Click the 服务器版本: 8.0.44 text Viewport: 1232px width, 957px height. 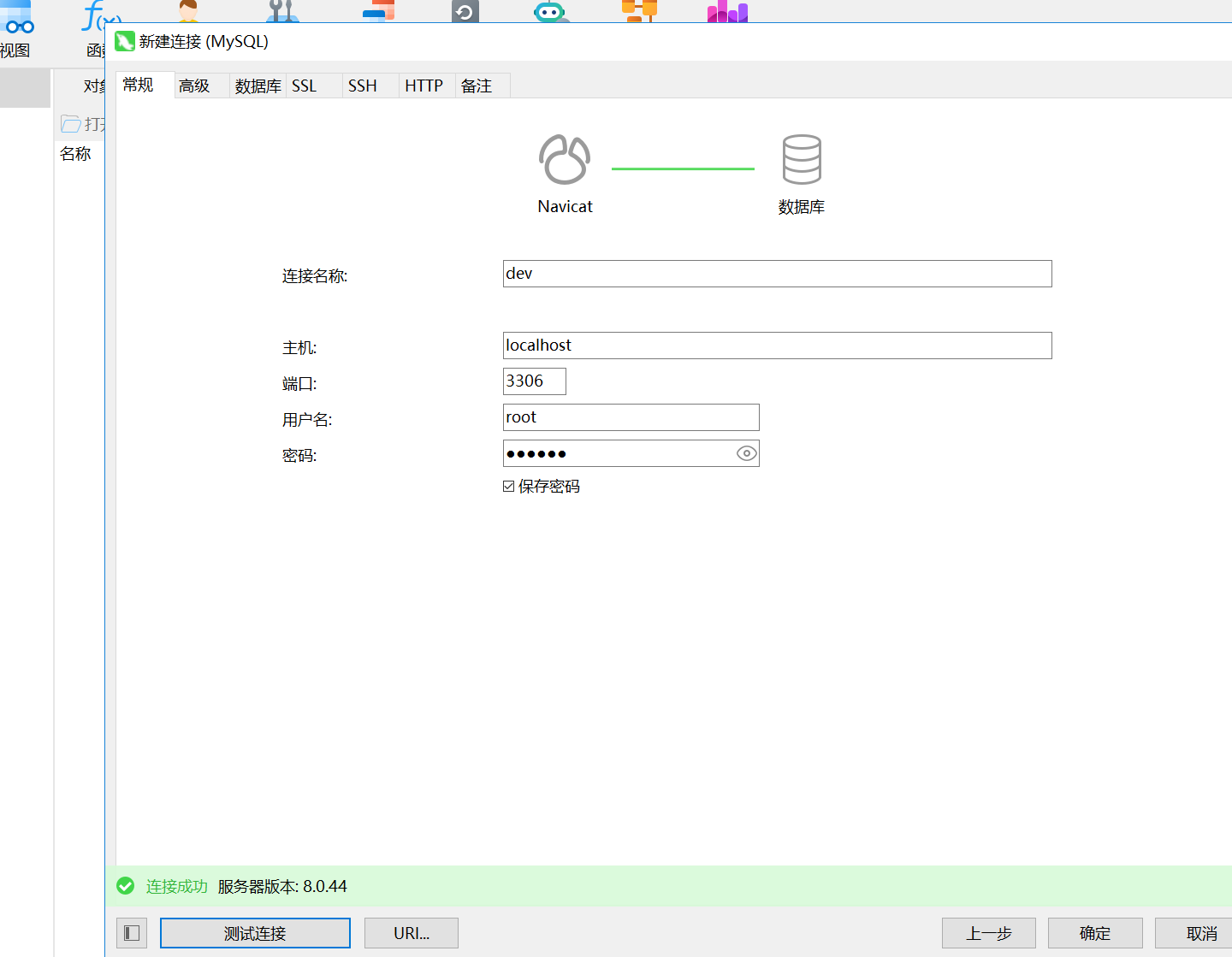pos(282,886)
